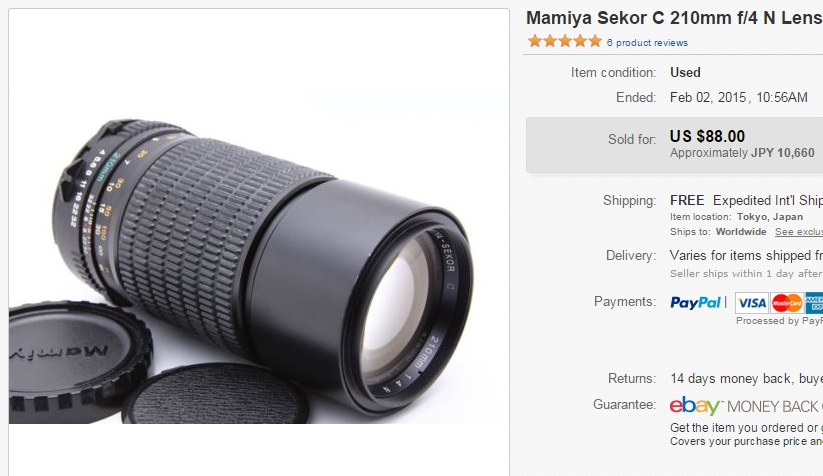The image size is (823, 476).
Task: Click the Varies for items shipped delivery text
Action: (746, 256)
